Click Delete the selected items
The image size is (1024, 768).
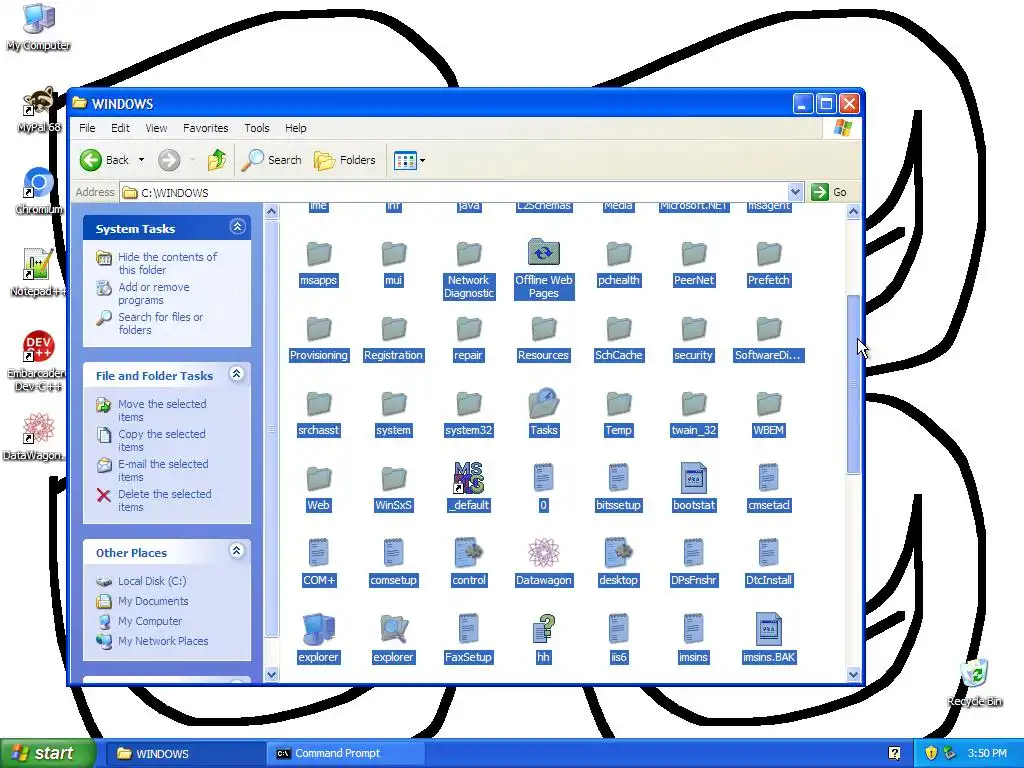pos(165,500)
